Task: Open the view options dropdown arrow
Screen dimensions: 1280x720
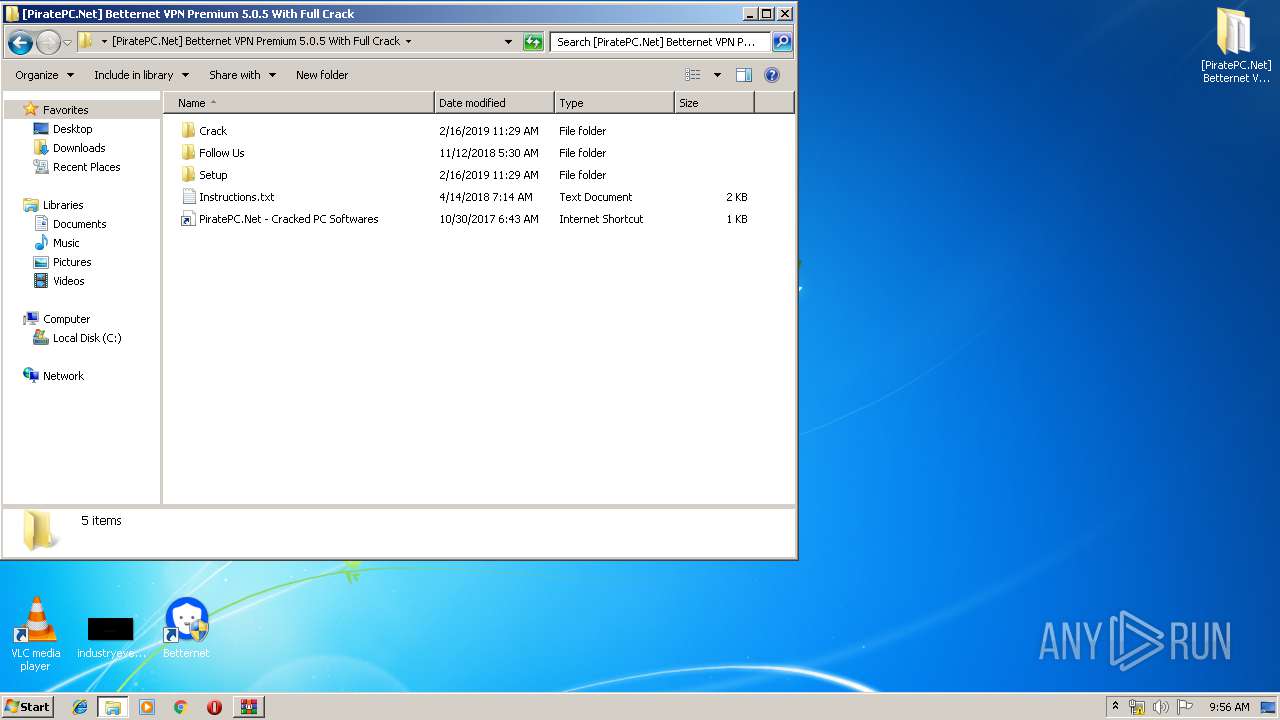Action: click(717, 75)
